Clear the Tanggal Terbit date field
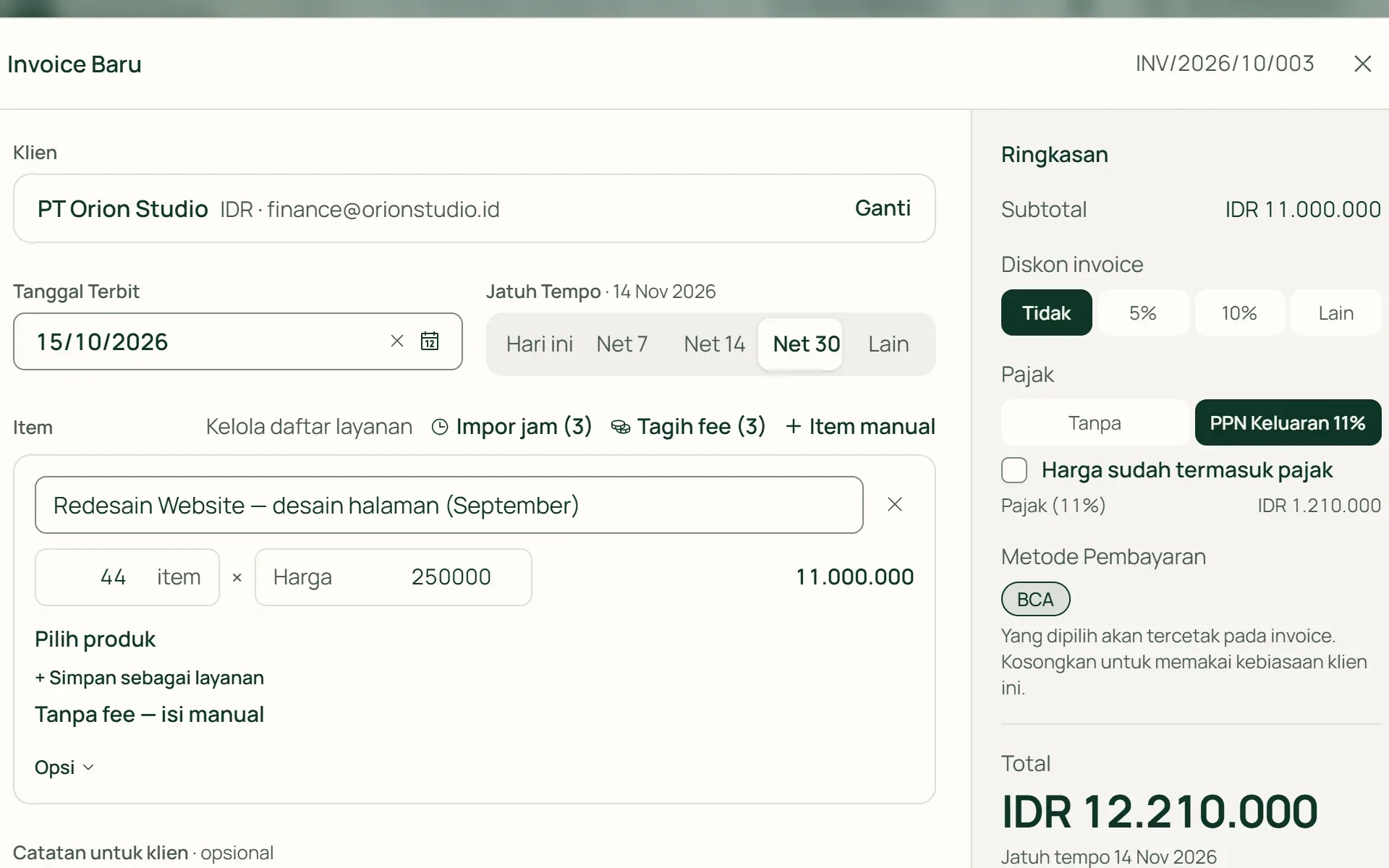This screenshot has width=1389, height=868. [x=397, y=341]
